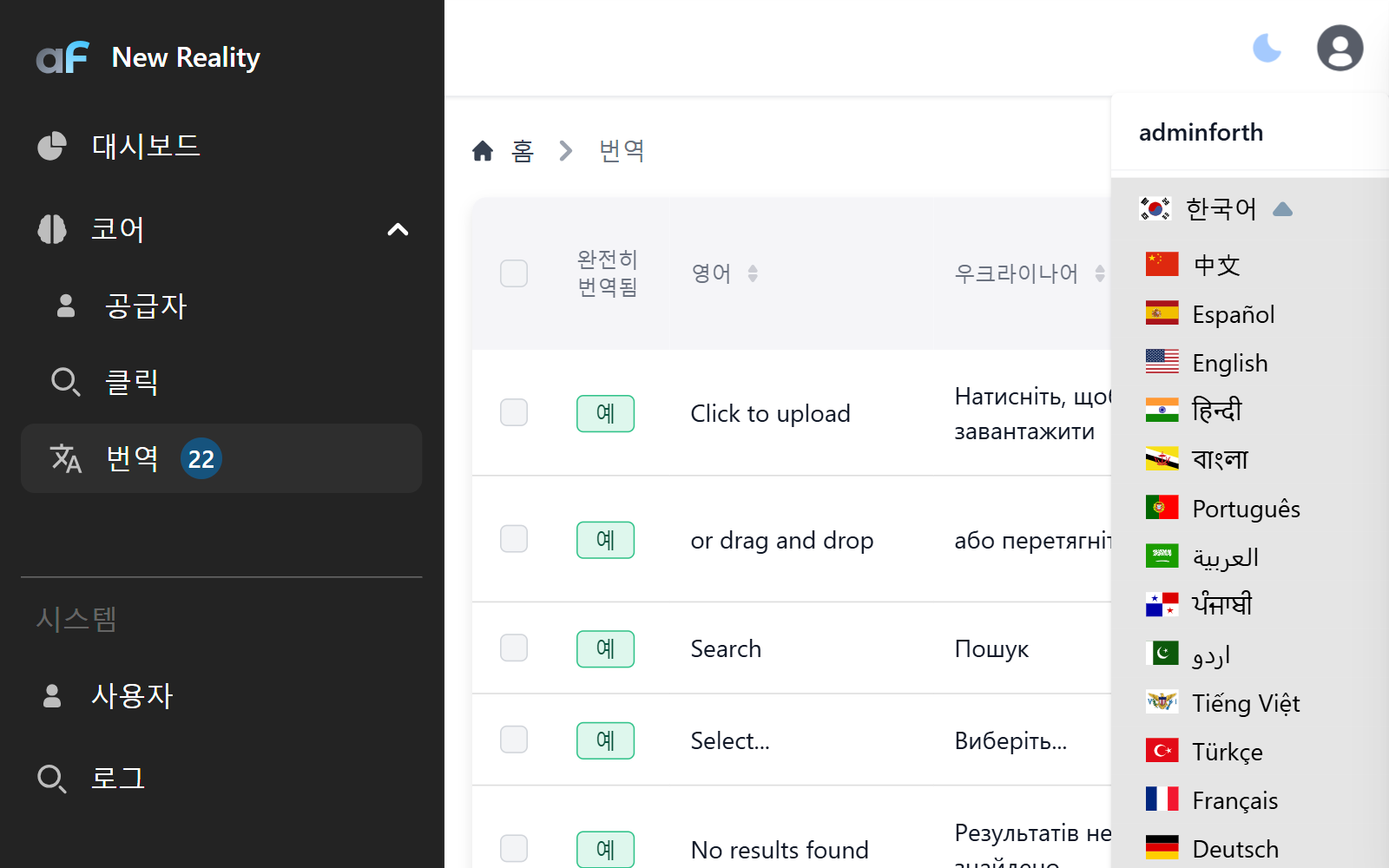1389x868 pixels.
Task: Select English from the language list
Action: point(1229,363)
